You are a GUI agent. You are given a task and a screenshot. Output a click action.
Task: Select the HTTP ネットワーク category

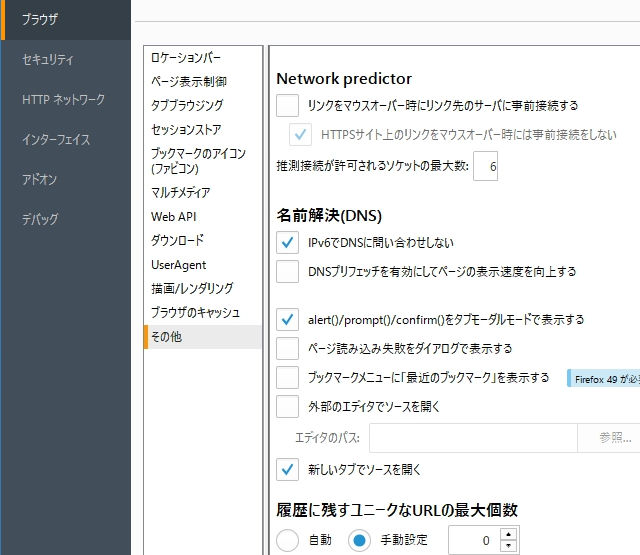(66, 99)
